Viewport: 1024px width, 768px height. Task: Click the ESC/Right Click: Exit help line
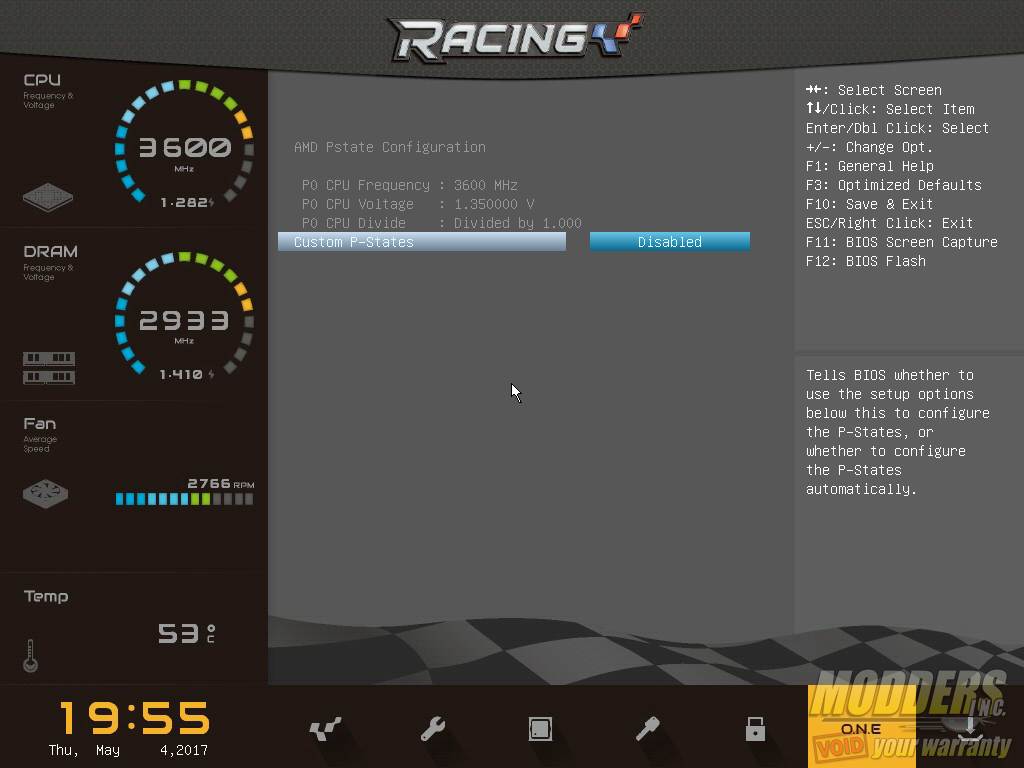tap(889, 223)
